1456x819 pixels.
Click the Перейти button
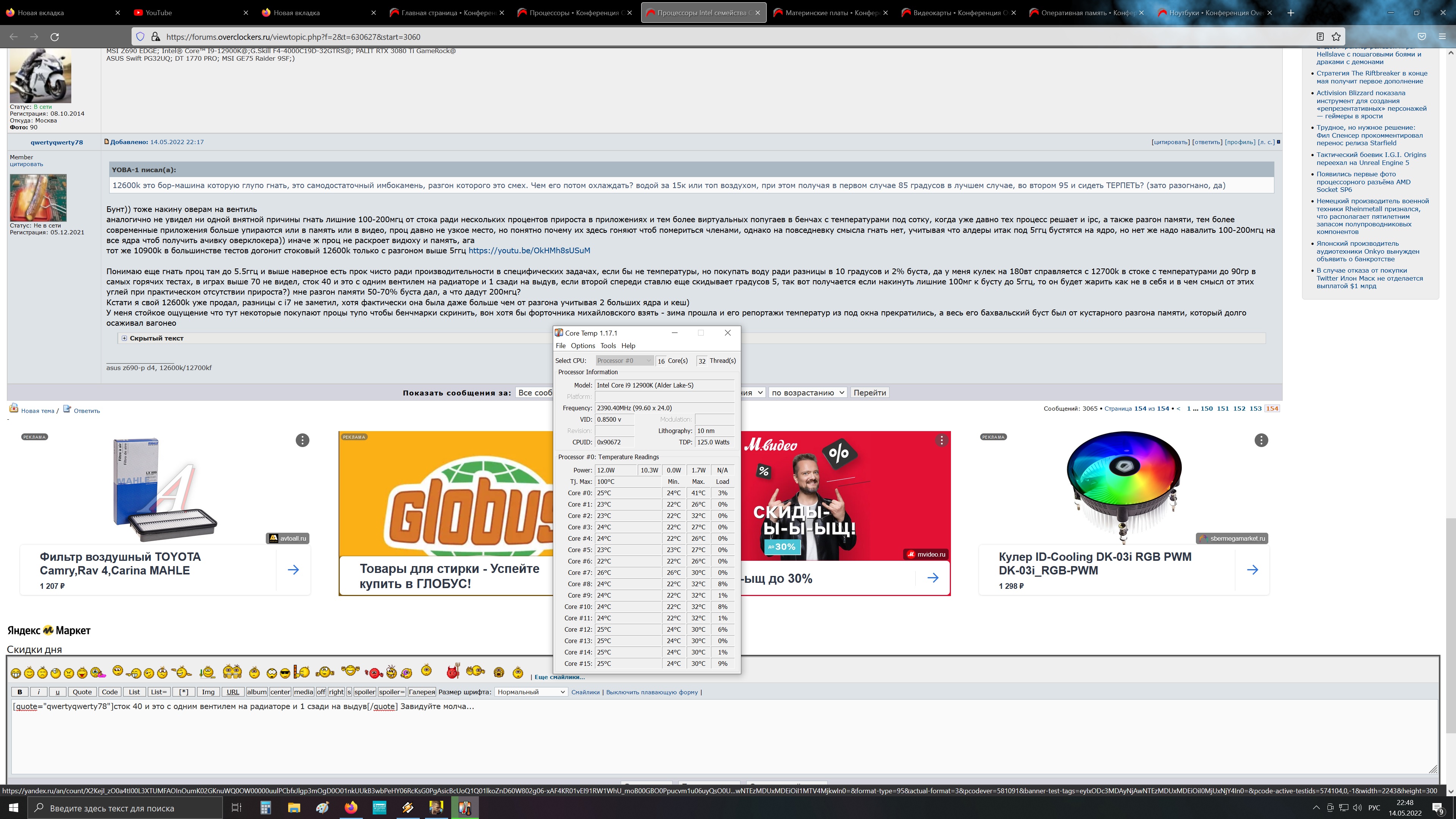tap(869, 393)
